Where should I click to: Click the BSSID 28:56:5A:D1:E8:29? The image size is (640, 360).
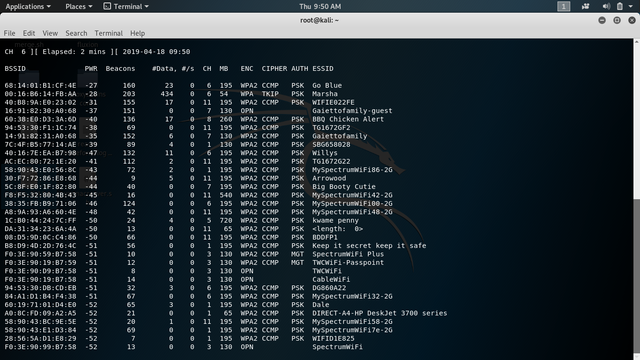pos(40,338)
